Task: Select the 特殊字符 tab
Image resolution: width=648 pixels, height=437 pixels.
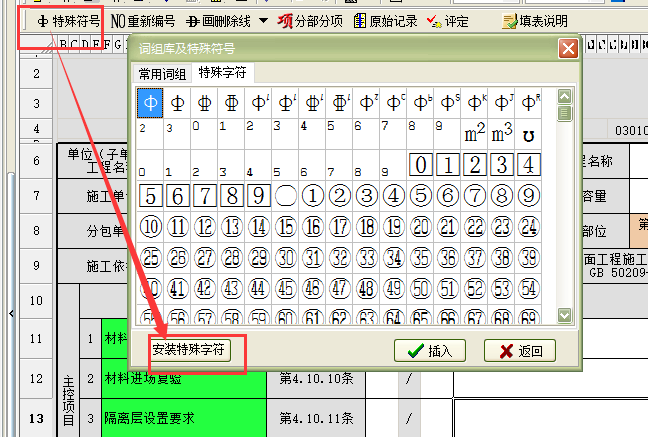Action: click(224, 73)
